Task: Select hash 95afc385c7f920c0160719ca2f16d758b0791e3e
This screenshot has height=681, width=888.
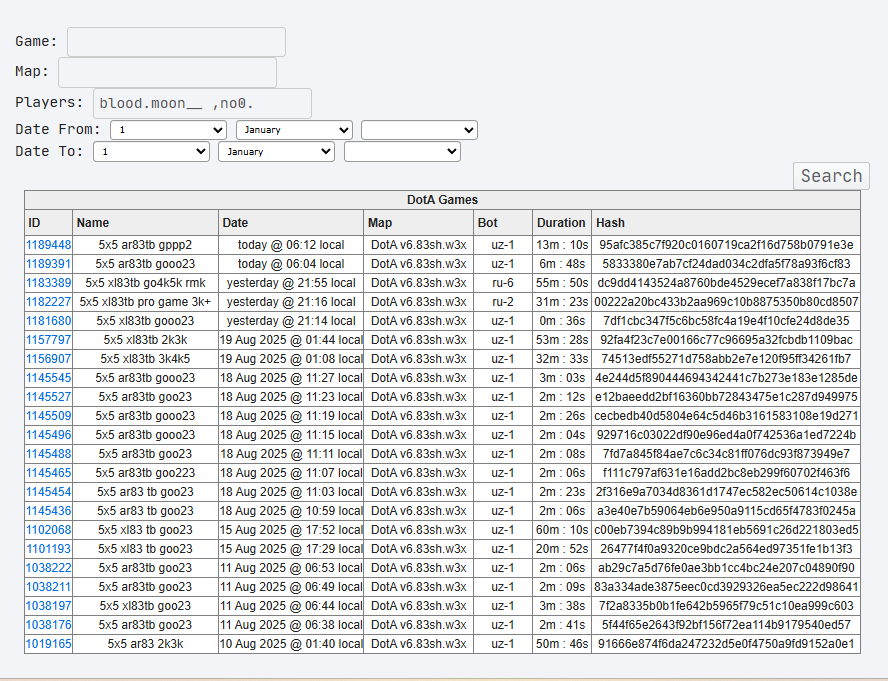Action: [726, 245]
